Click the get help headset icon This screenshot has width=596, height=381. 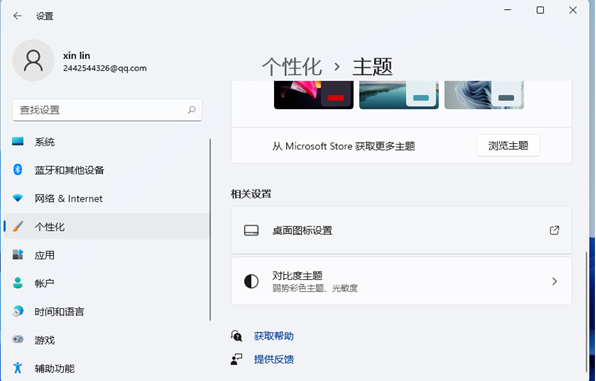tap(236, 336)
